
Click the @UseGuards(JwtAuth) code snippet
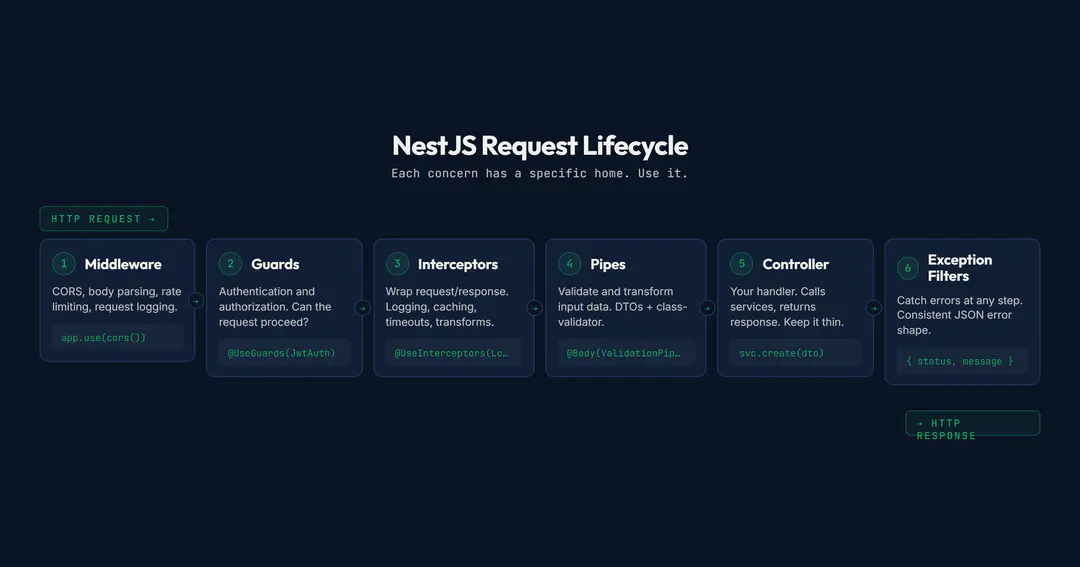pos(284,353)
